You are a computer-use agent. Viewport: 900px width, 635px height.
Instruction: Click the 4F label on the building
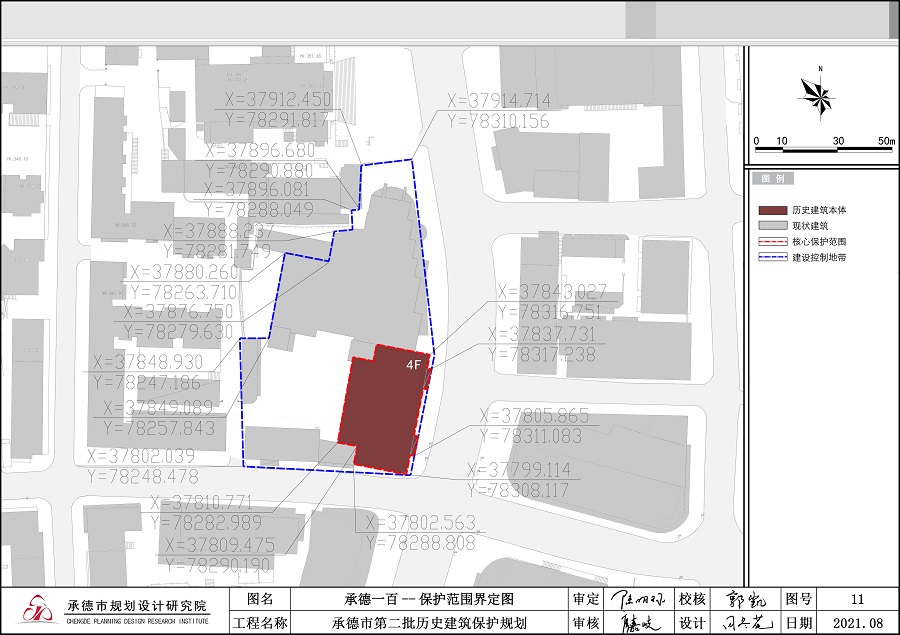(413, 366)
